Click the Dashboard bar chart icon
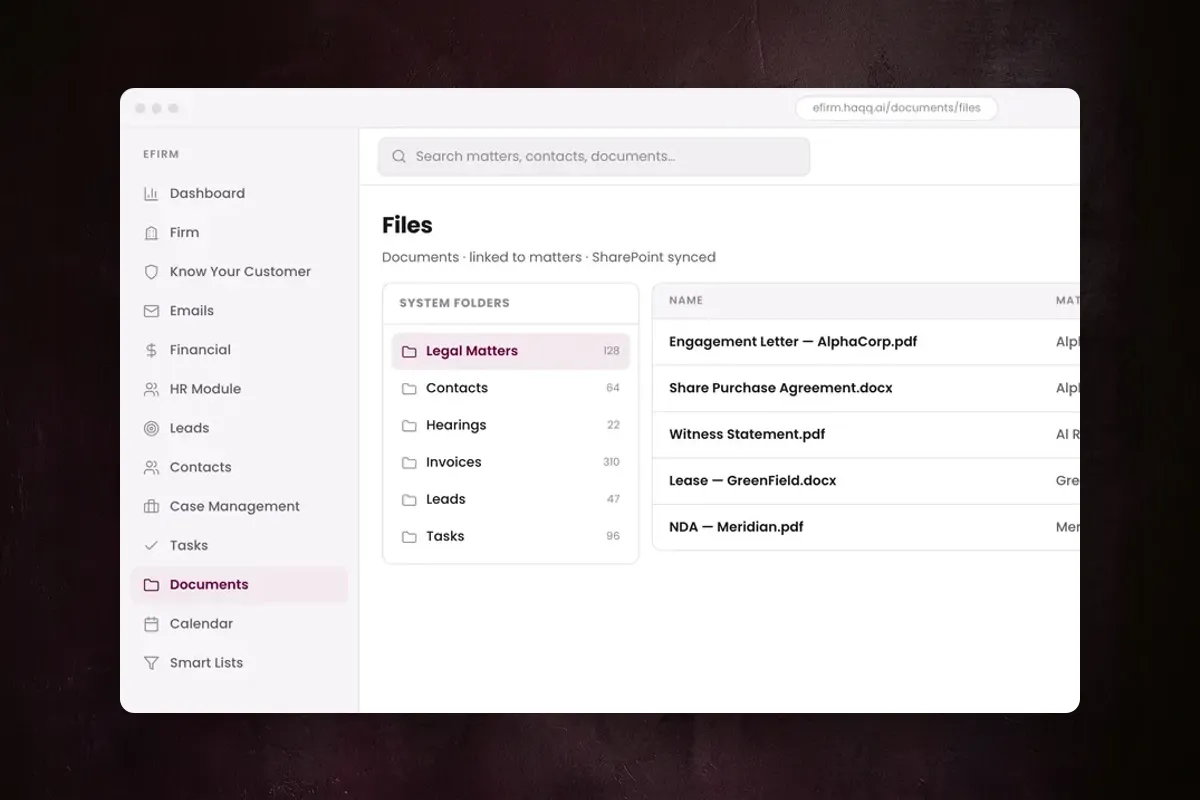The height and width of the screenshot is (800, 1200). pos(151,193)
